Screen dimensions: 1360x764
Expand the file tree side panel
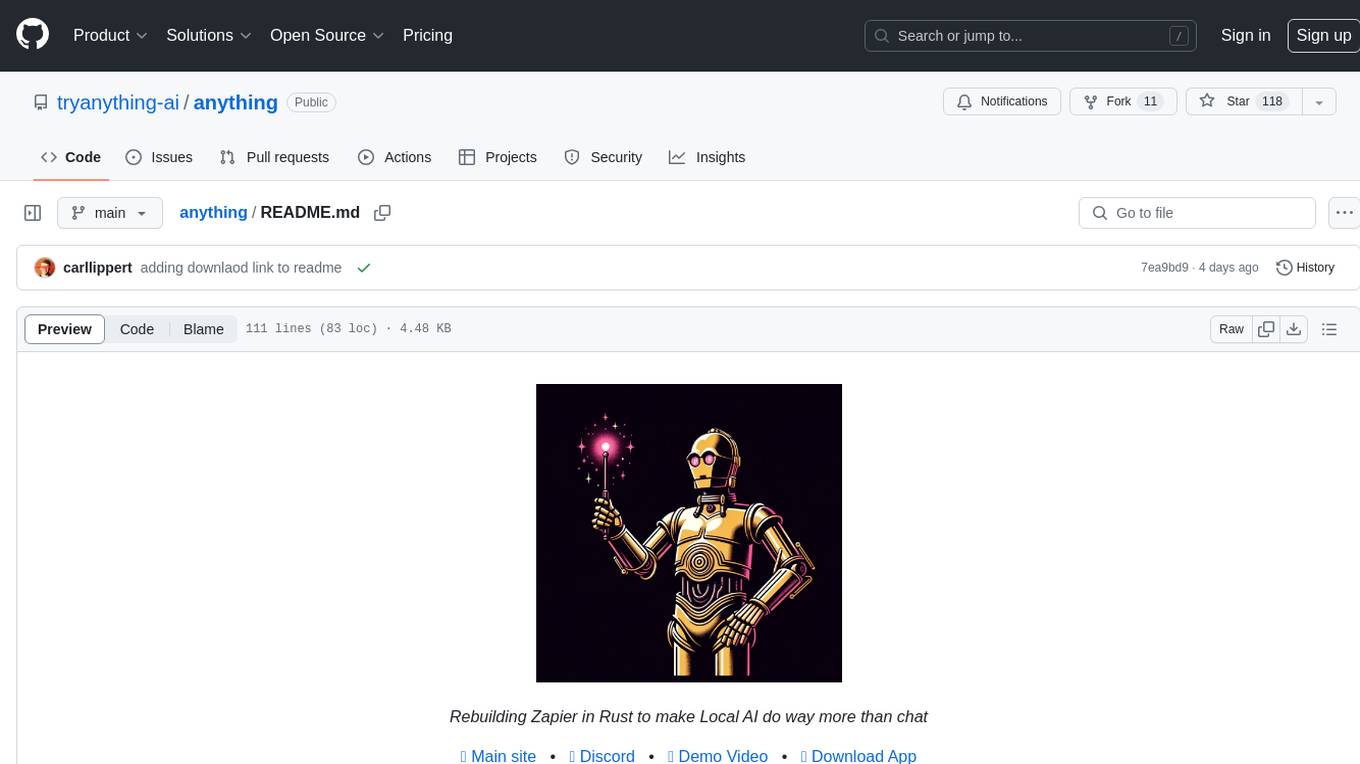(32, 213)
